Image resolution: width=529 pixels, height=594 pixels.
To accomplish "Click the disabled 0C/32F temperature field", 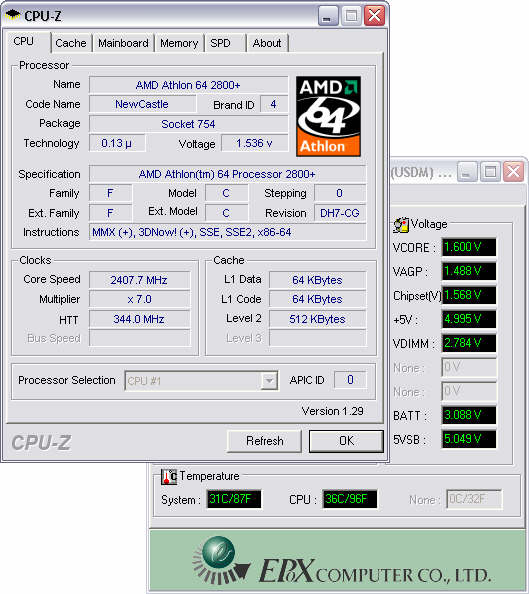I will [x=474, y=499].
